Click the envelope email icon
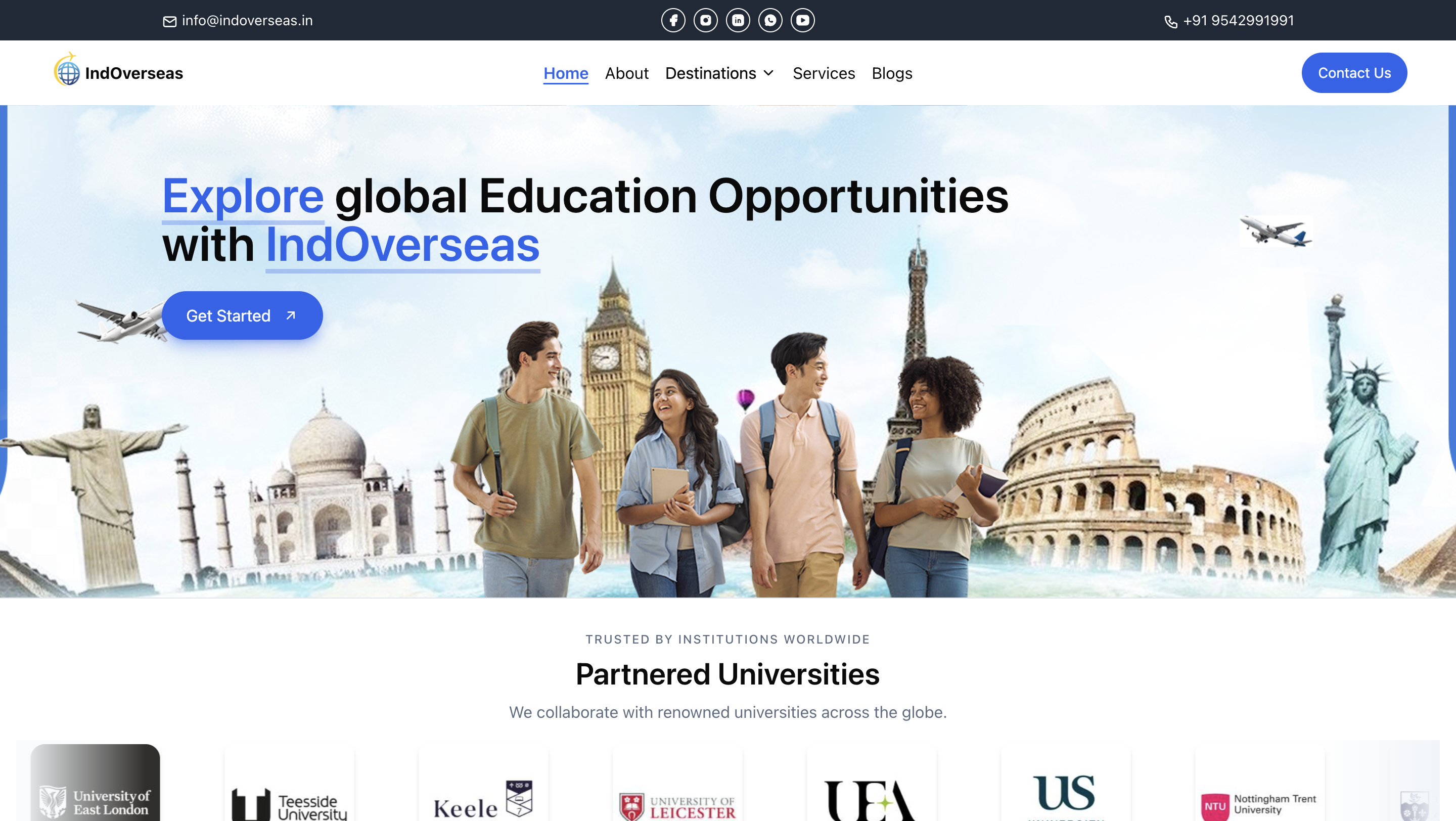 [x=169, y=21]
